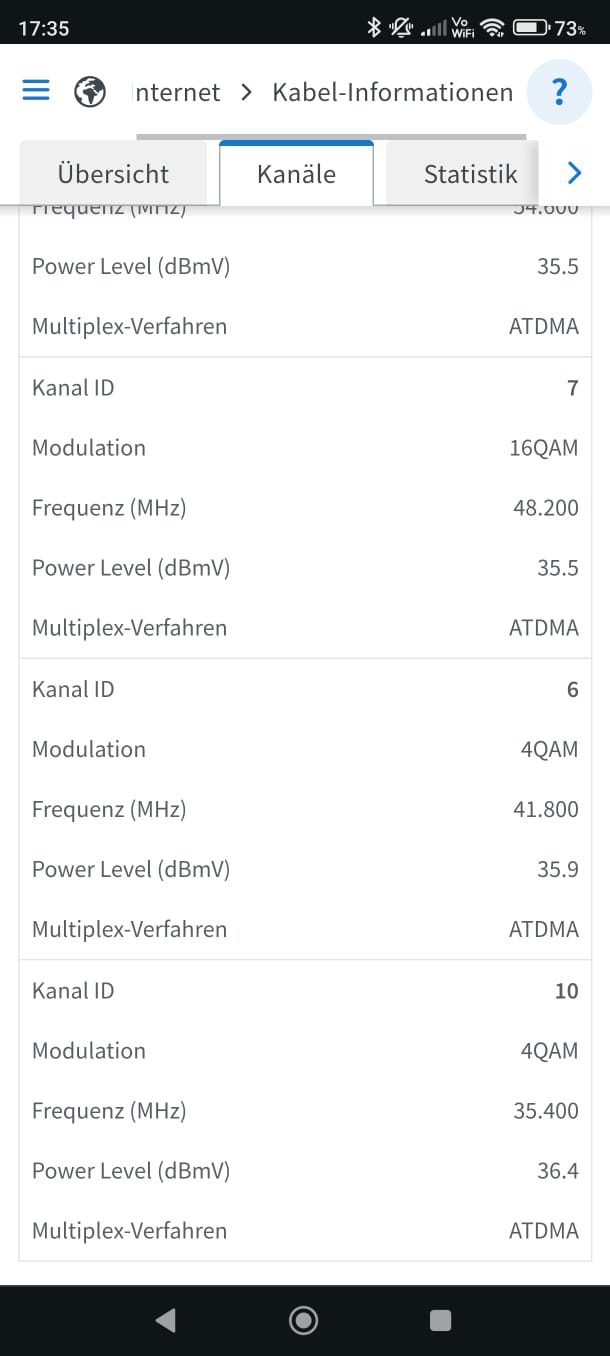Select the Kanäle tab
Image resolution: width=610 pixels, height=1356 pixels.
[x=296, y=174]
